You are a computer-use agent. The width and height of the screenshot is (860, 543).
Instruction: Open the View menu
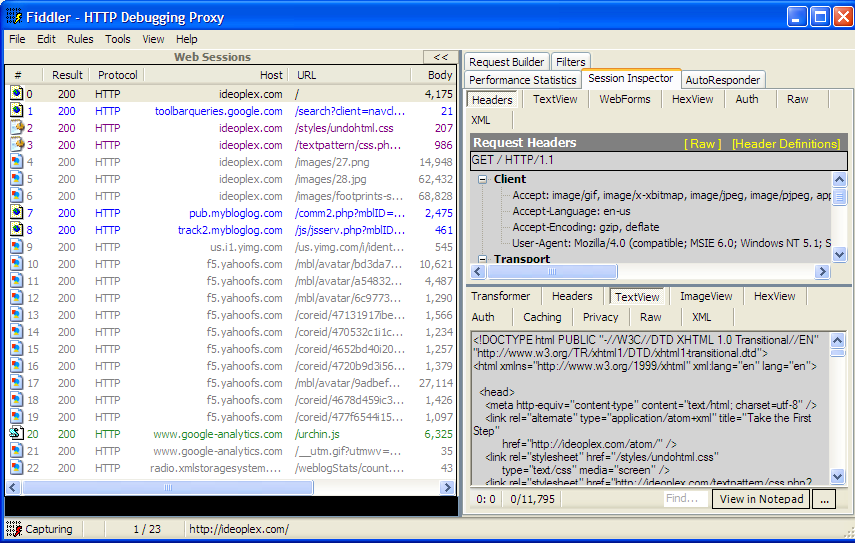153,39
